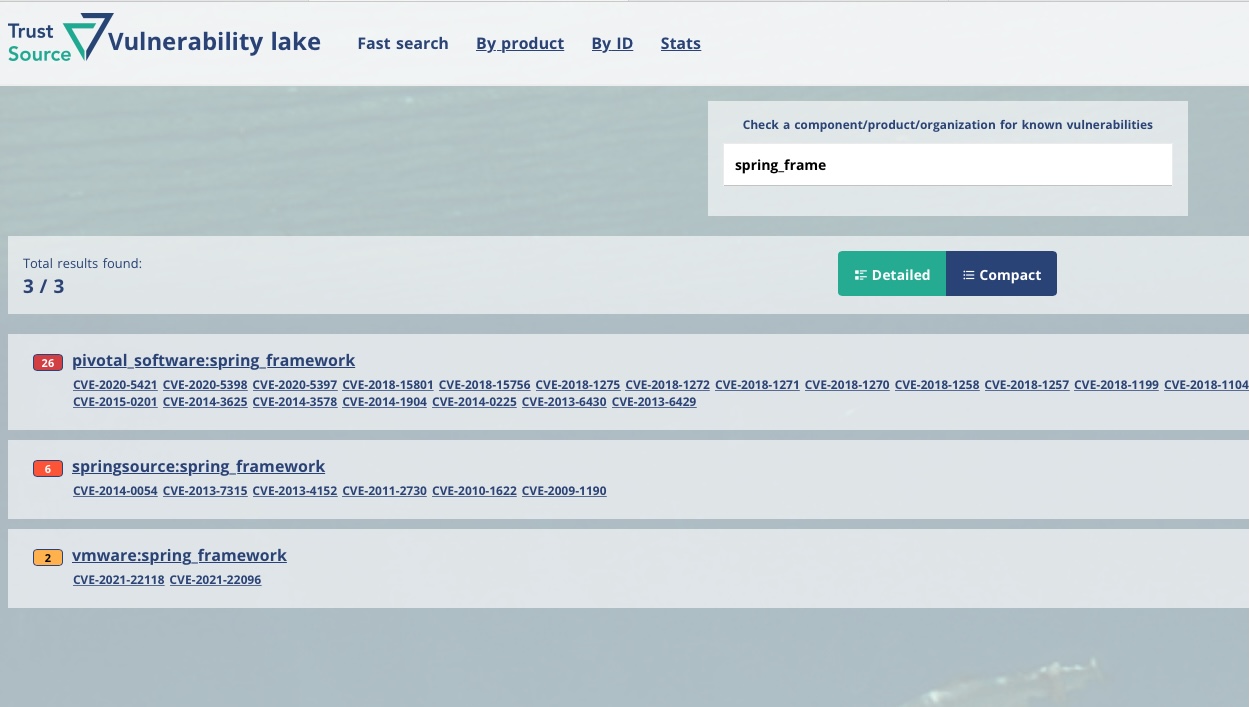Open CVE-2013-7315 details
The width and height of the screenshot is (1249, 707).
click(x=205, y=491)
